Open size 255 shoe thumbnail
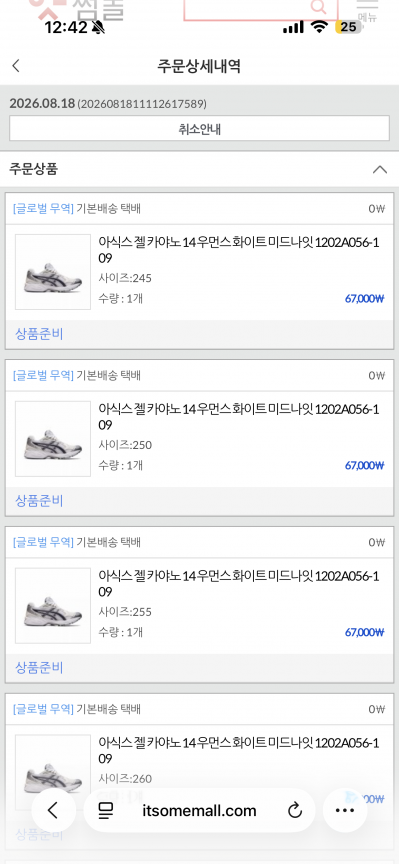 [x=53, y=606]
